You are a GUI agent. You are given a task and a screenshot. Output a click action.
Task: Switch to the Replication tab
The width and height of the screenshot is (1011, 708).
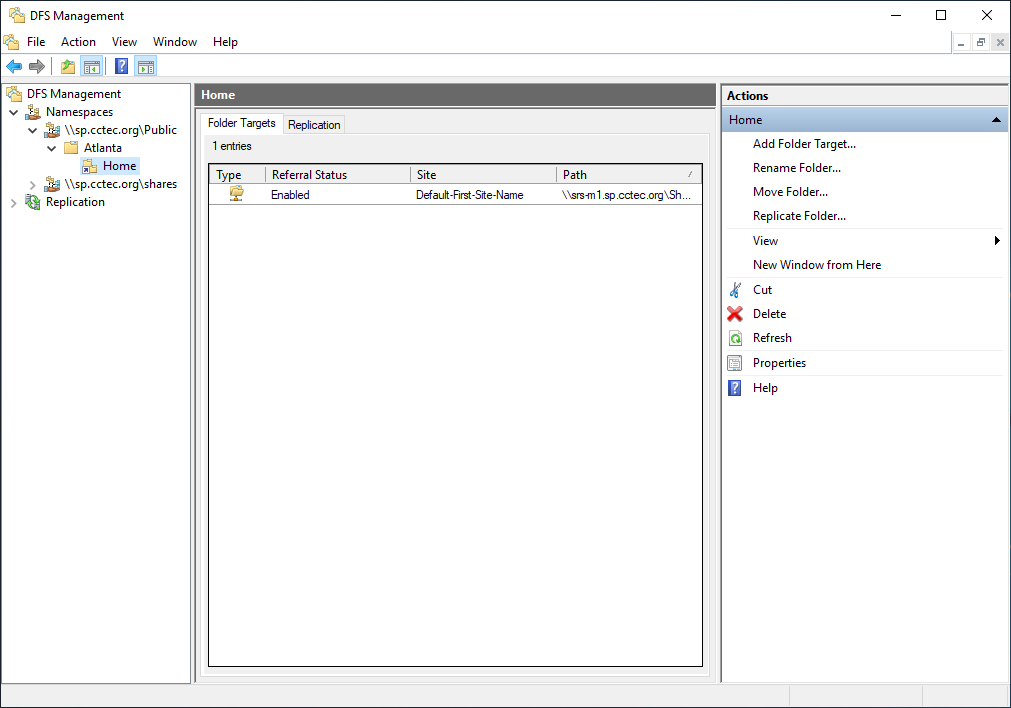314,125
